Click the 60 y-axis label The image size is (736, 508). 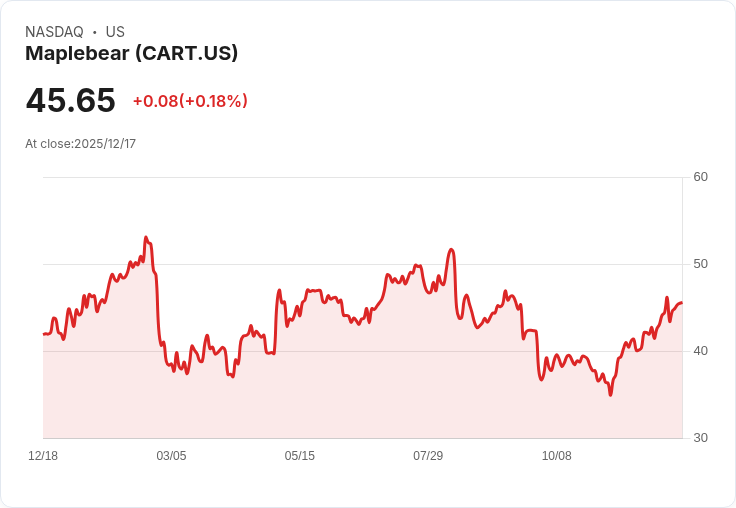(700, 177)
